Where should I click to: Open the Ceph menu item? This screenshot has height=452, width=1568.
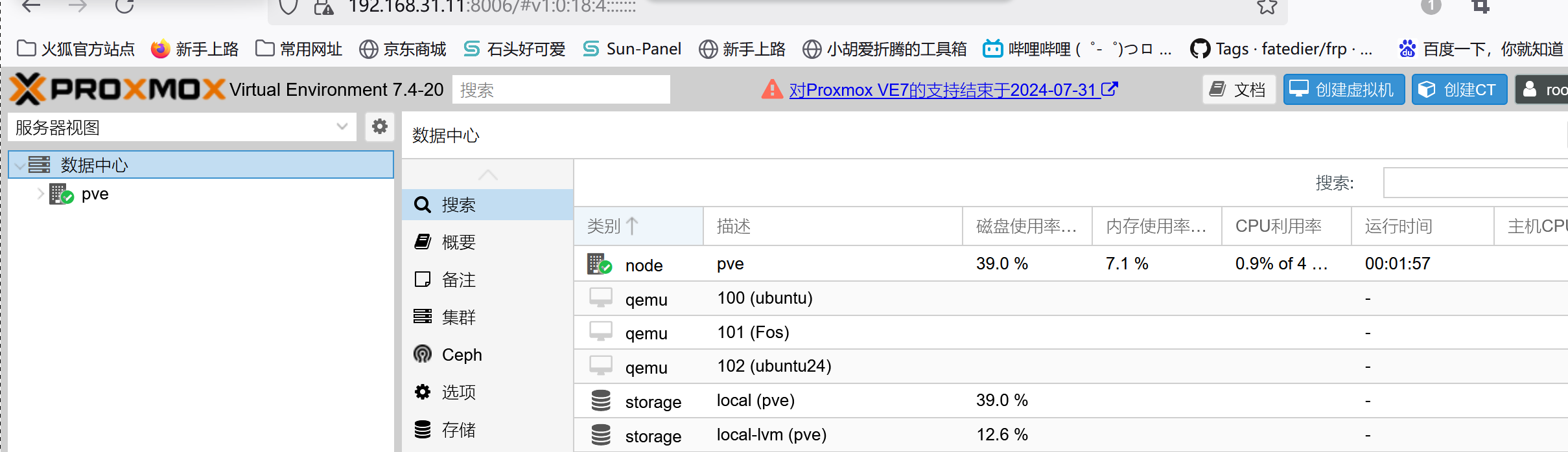tap(462, 355)
